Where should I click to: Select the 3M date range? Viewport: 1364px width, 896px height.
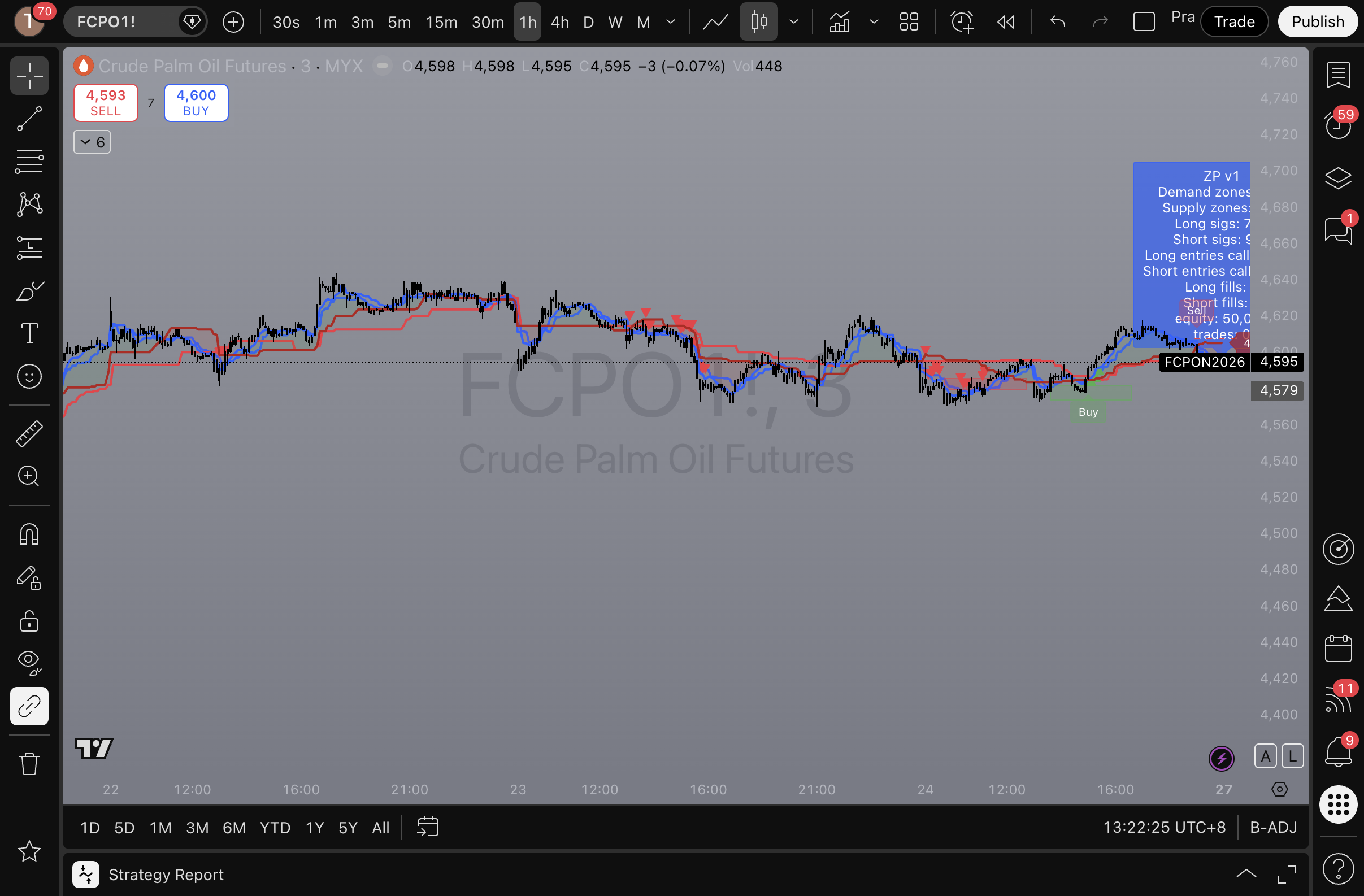pos(197,828)
